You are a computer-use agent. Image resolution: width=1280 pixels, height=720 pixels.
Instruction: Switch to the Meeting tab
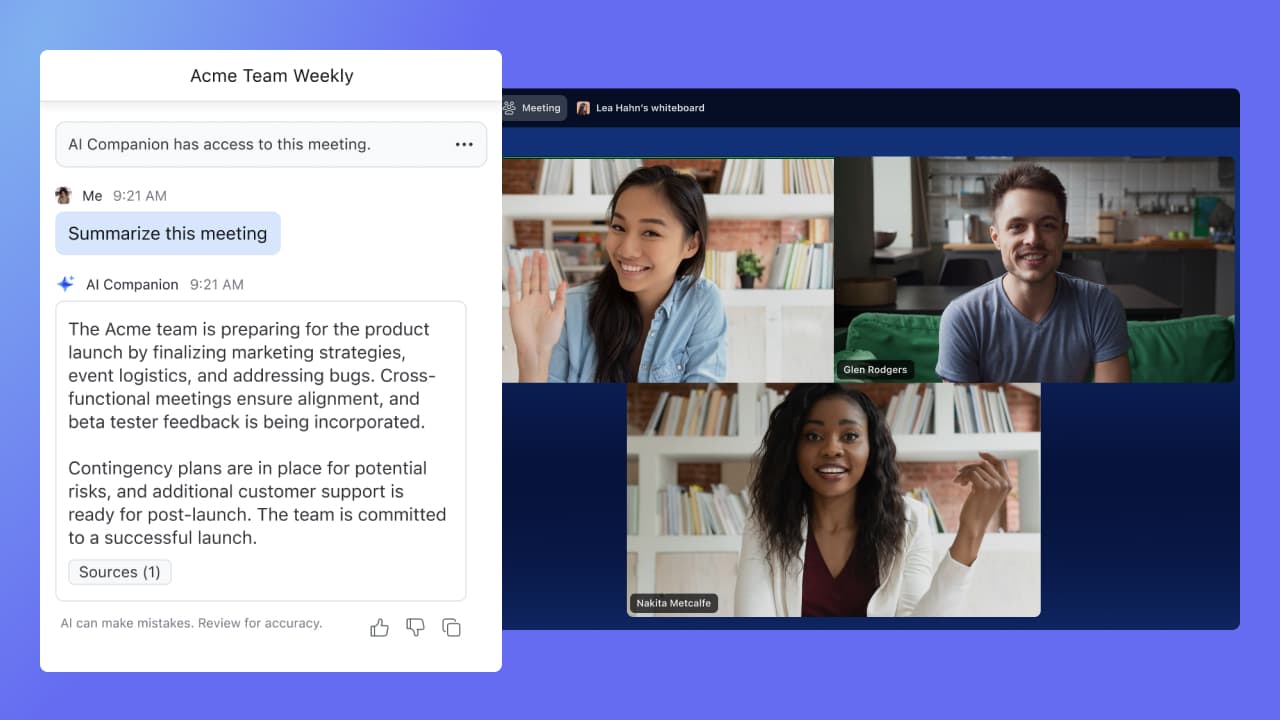point(534,108)
